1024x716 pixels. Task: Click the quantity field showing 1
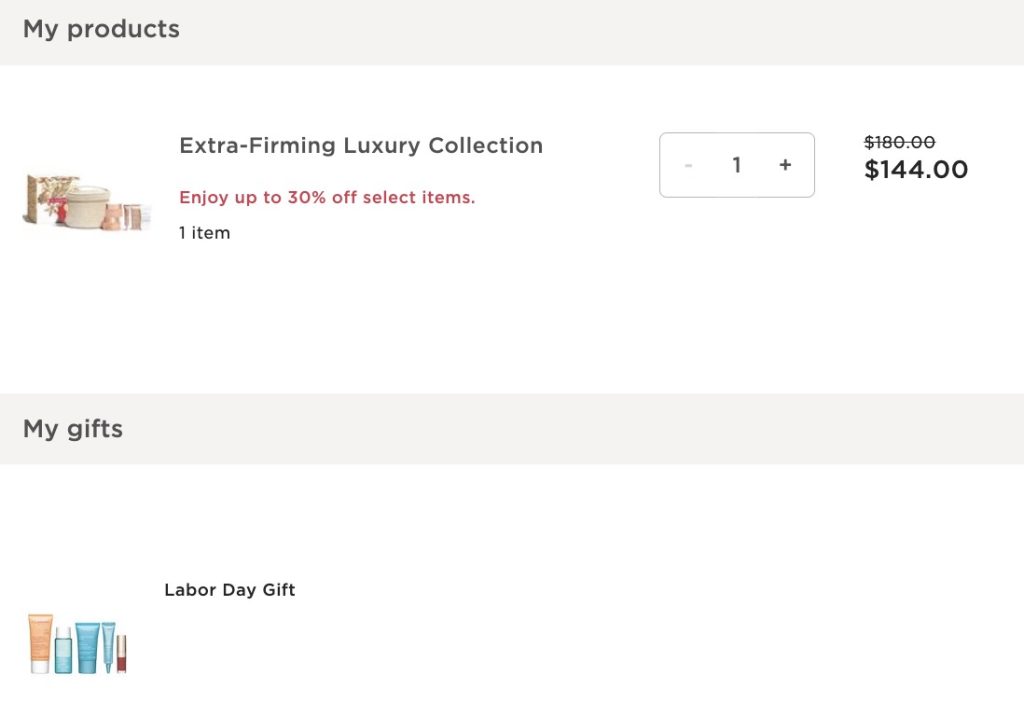[x=737, y=165]
